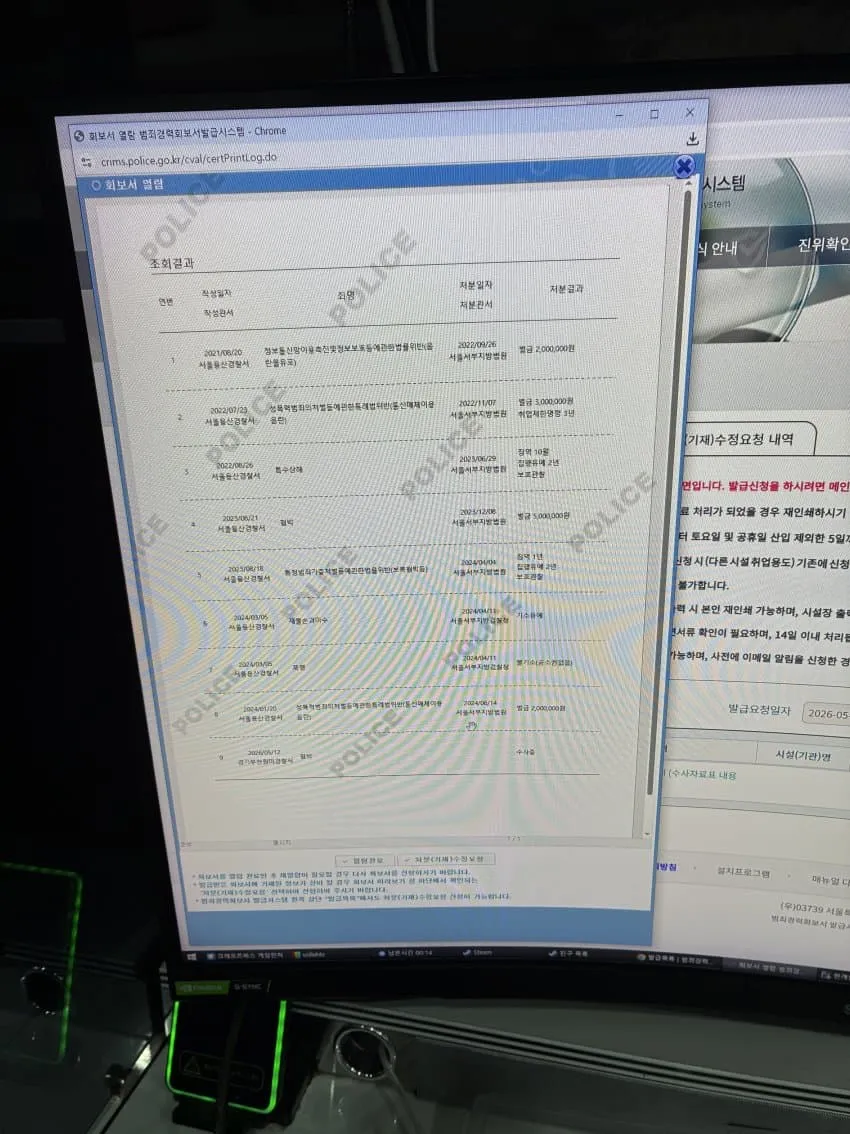Screen dimensions: 850x1134
Task: Close the 회보서 열람 popup with the blue X
Action: (x=684, y=168)
